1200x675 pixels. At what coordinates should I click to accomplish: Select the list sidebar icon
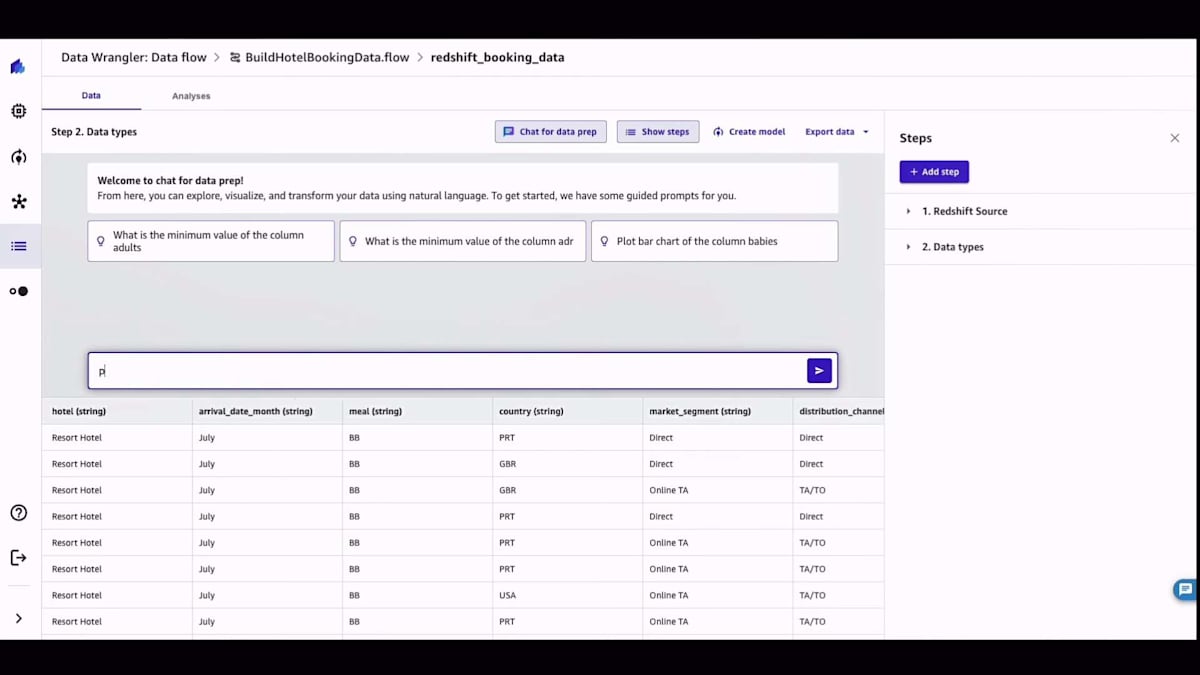point(18,246)
